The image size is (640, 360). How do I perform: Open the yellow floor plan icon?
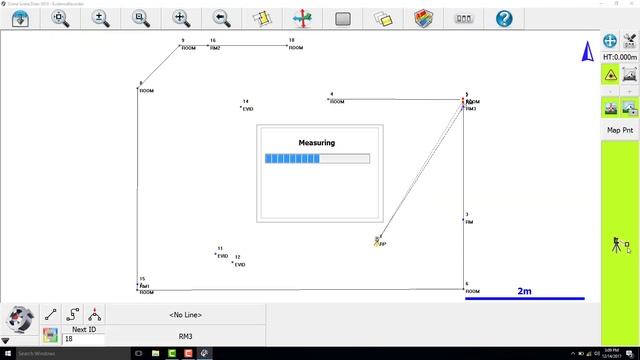point(262,19)
